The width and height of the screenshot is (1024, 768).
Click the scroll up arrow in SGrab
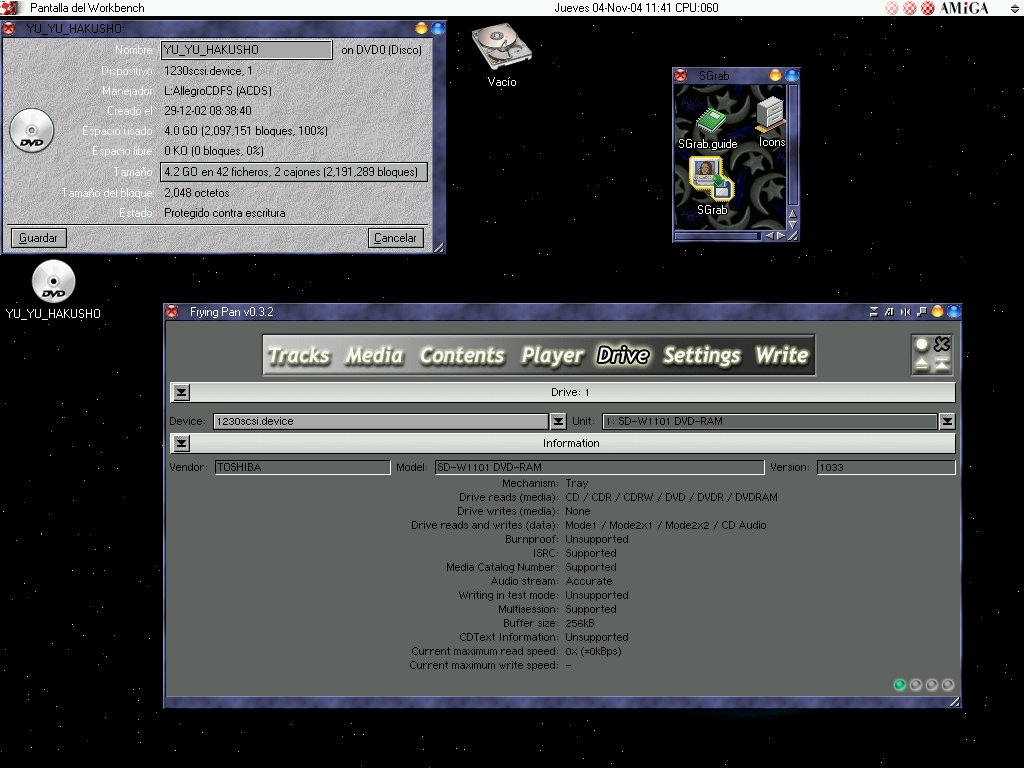(793, 214)
